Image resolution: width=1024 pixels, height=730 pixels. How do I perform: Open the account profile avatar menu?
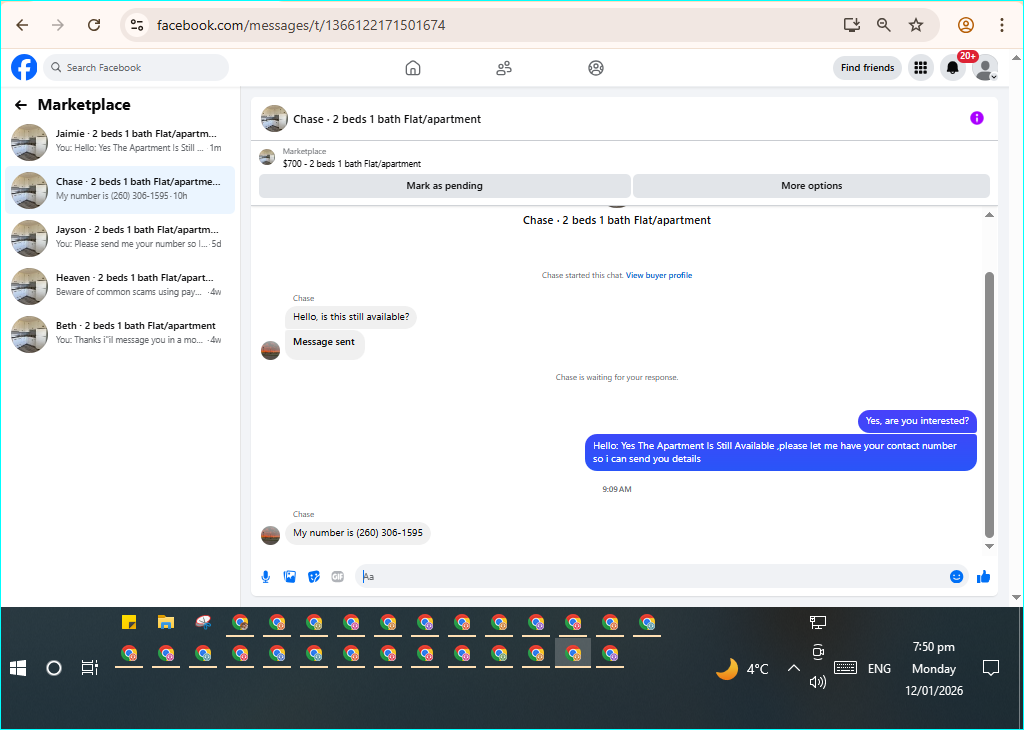[985, 67]
